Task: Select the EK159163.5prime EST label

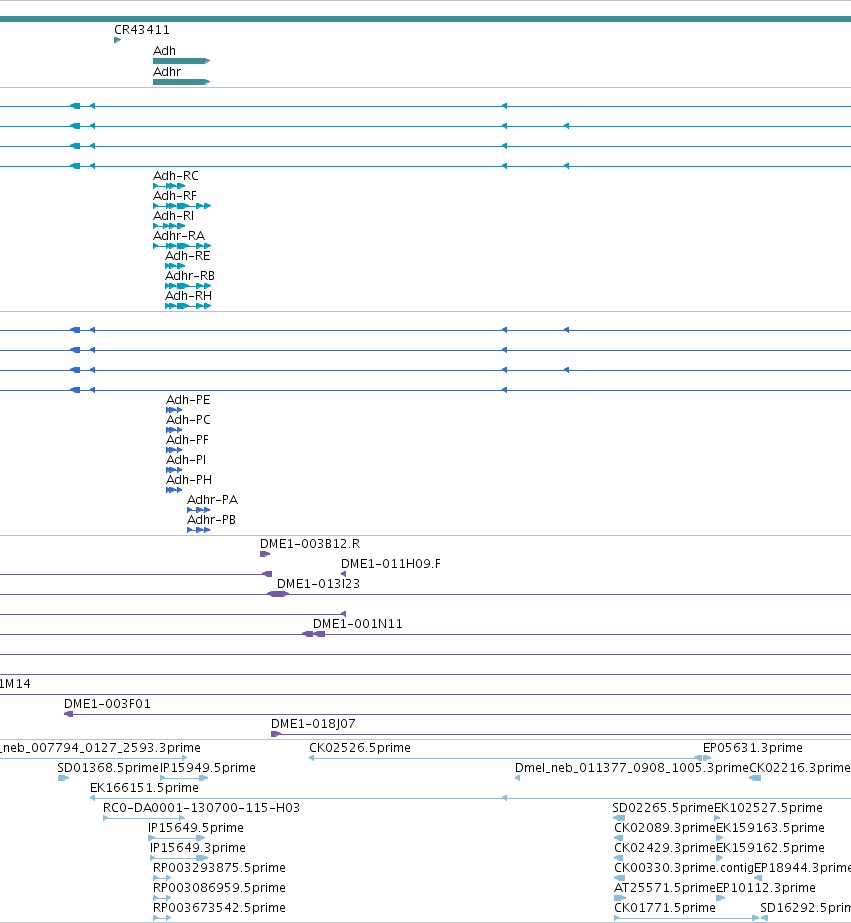Action: click(x=770, y=828)
